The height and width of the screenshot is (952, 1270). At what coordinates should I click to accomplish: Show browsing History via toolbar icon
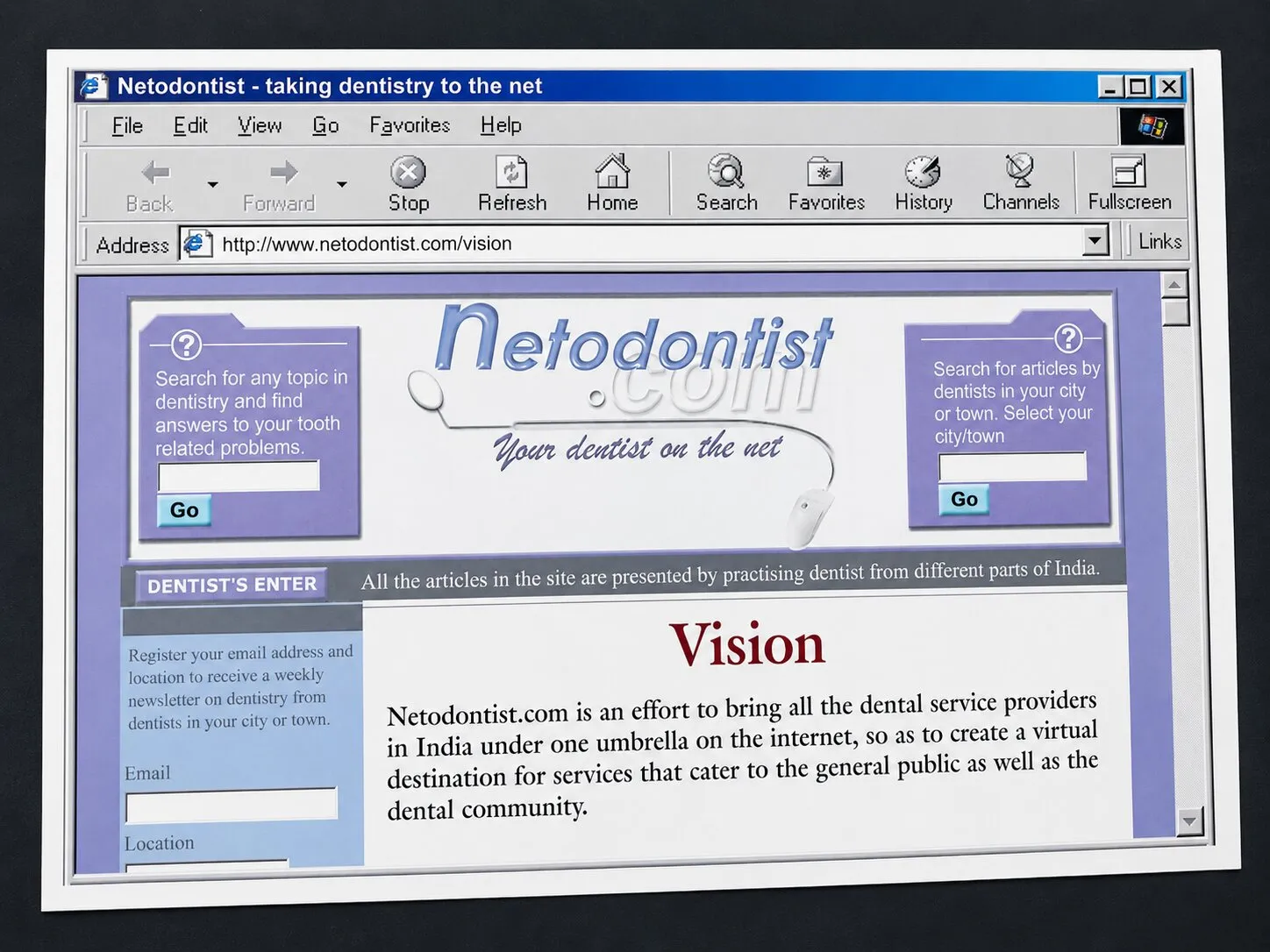(923, 172)
